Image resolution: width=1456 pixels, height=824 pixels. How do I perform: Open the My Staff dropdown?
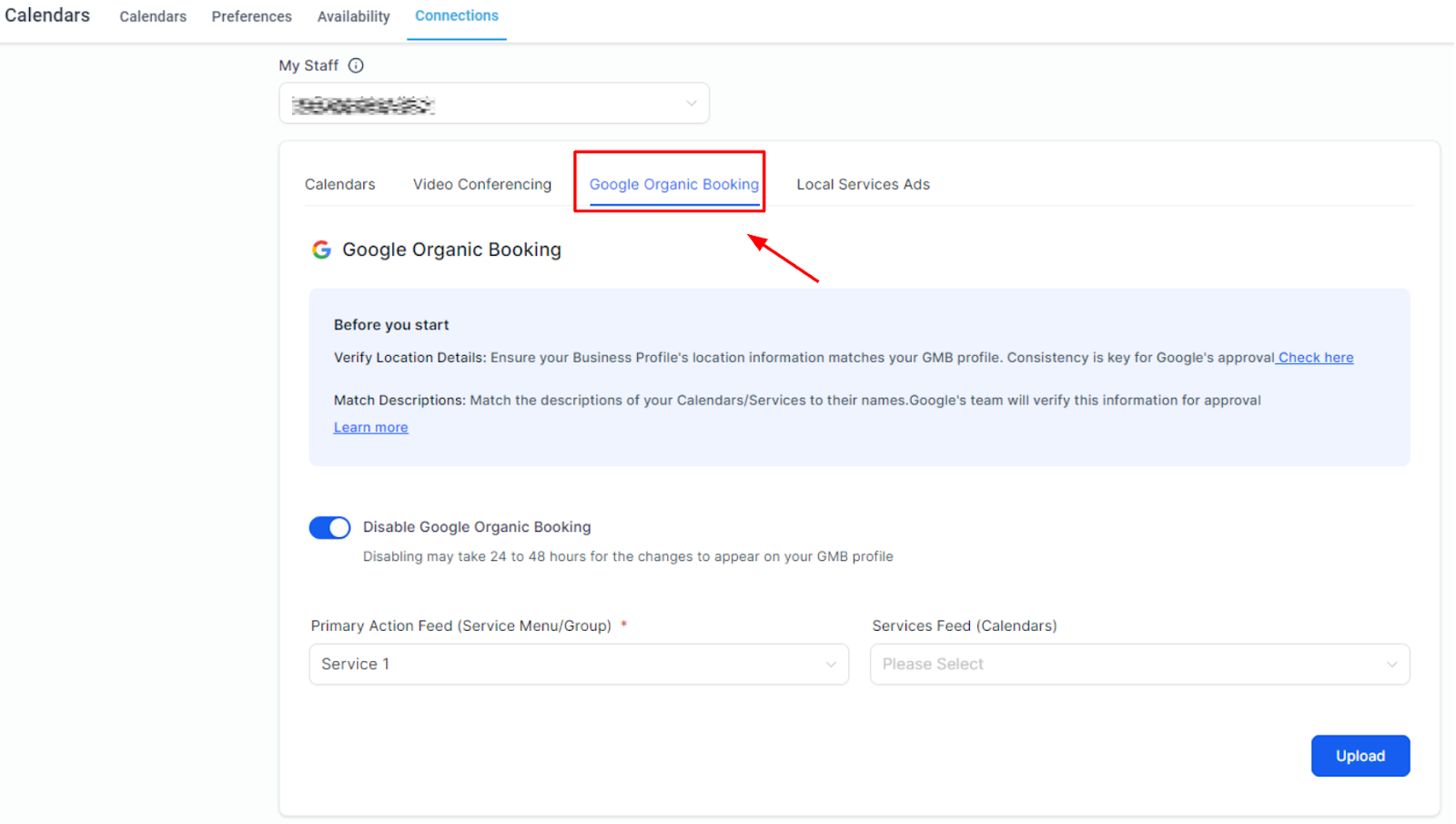pos(494,104)
